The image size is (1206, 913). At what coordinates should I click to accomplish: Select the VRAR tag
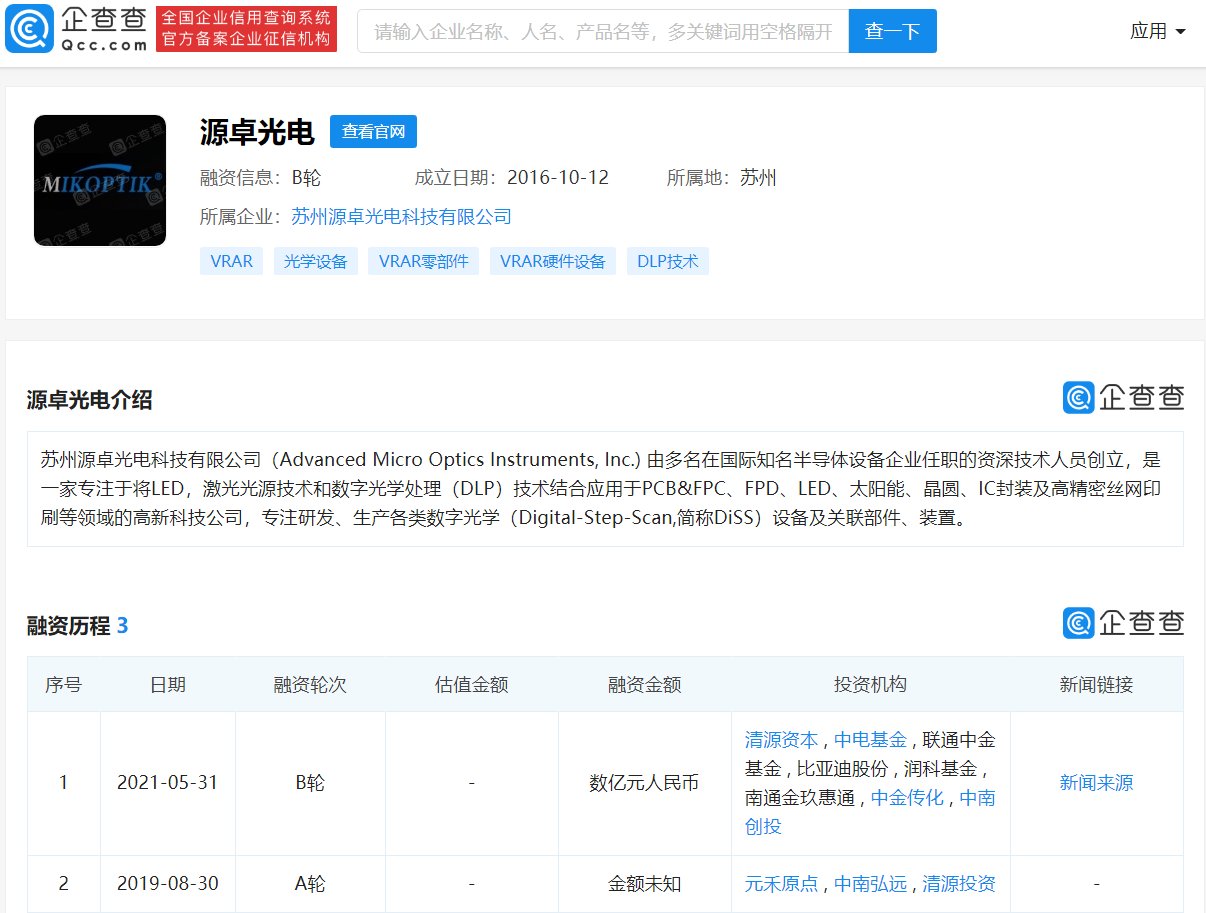pyautogui.click(x=231, y=262)
